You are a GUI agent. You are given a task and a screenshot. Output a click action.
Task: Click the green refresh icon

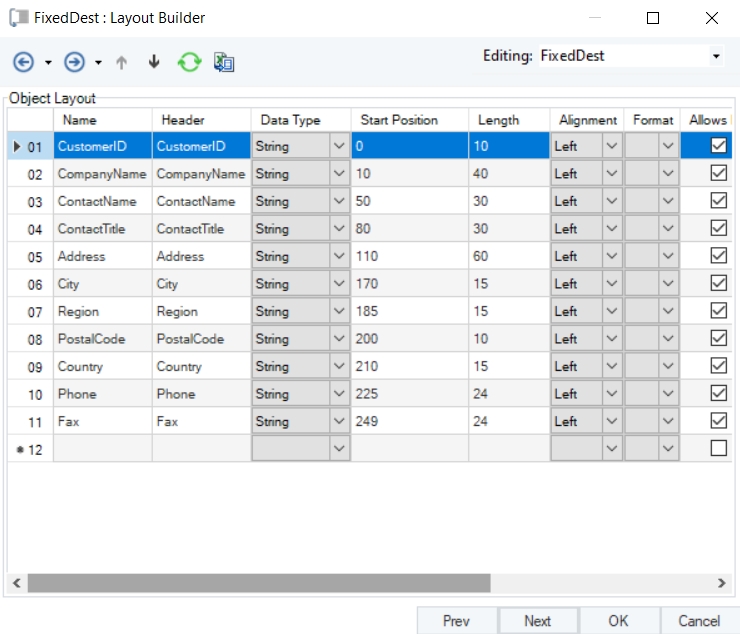(189, 62)
